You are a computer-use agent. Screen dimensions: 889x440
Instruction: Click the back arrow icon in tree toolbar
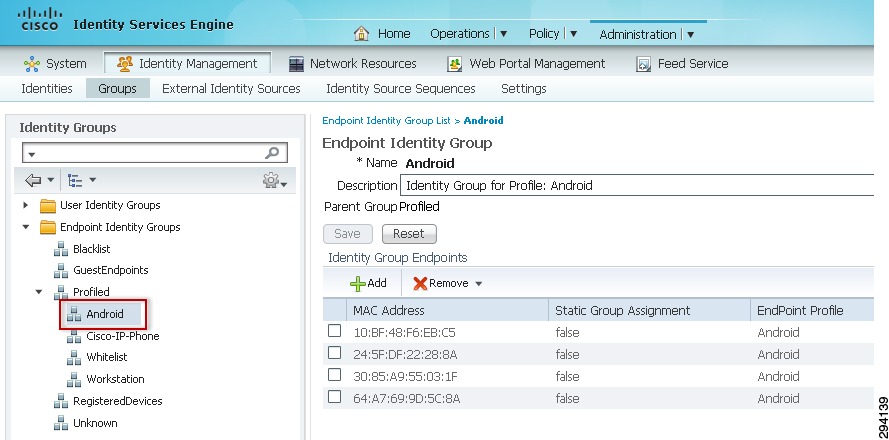click(x=33, y=180)
